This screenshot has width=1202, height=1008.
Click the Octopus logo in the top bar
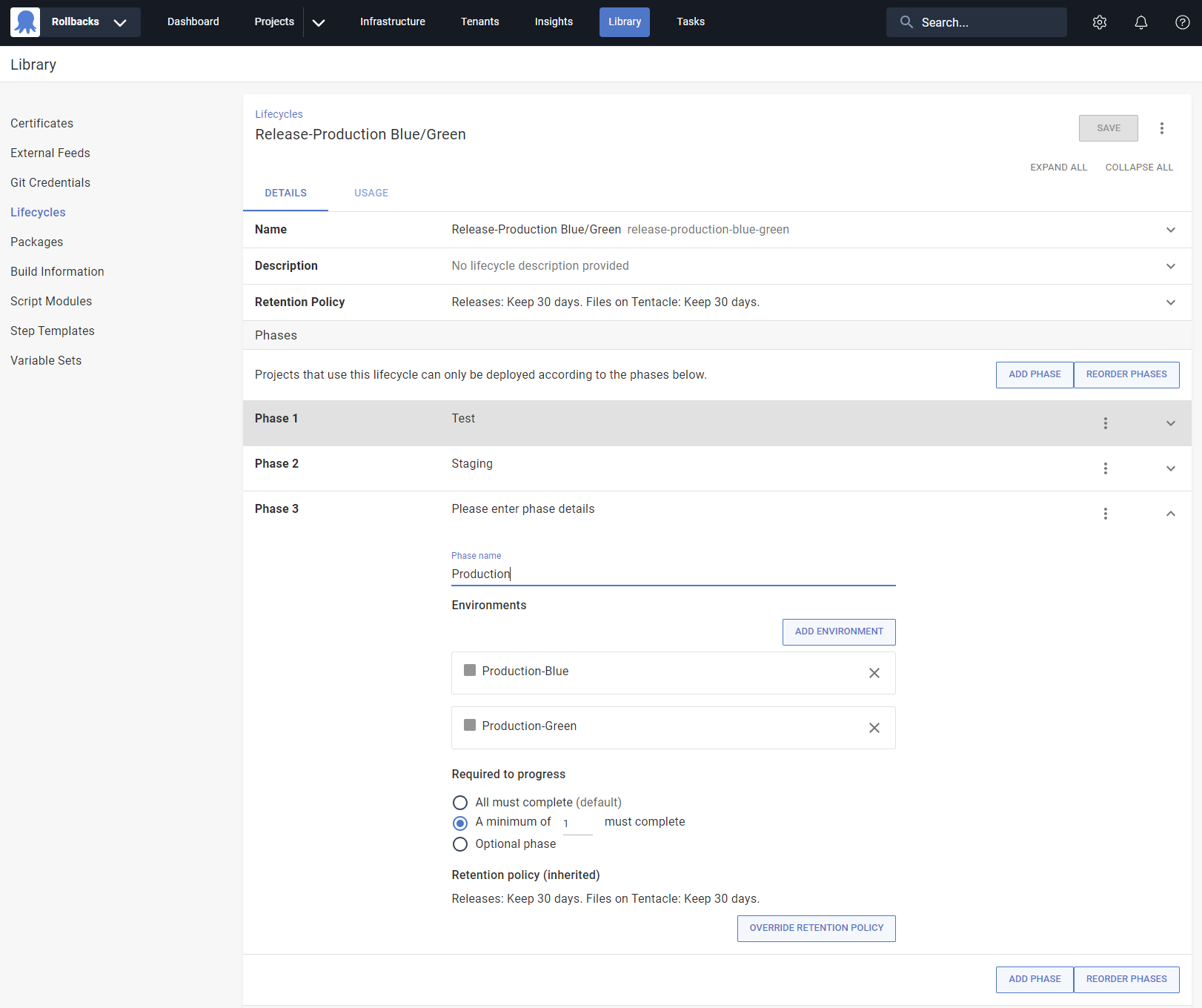pos(24,21)
